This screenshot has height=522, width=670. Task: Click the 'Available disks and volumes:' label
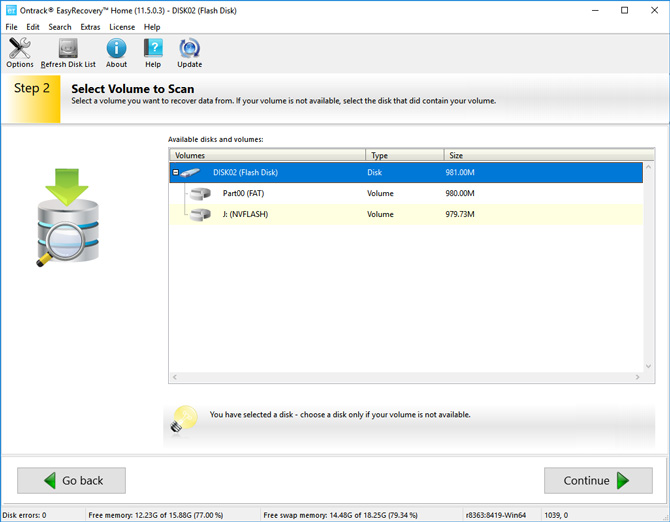(215, 139)
